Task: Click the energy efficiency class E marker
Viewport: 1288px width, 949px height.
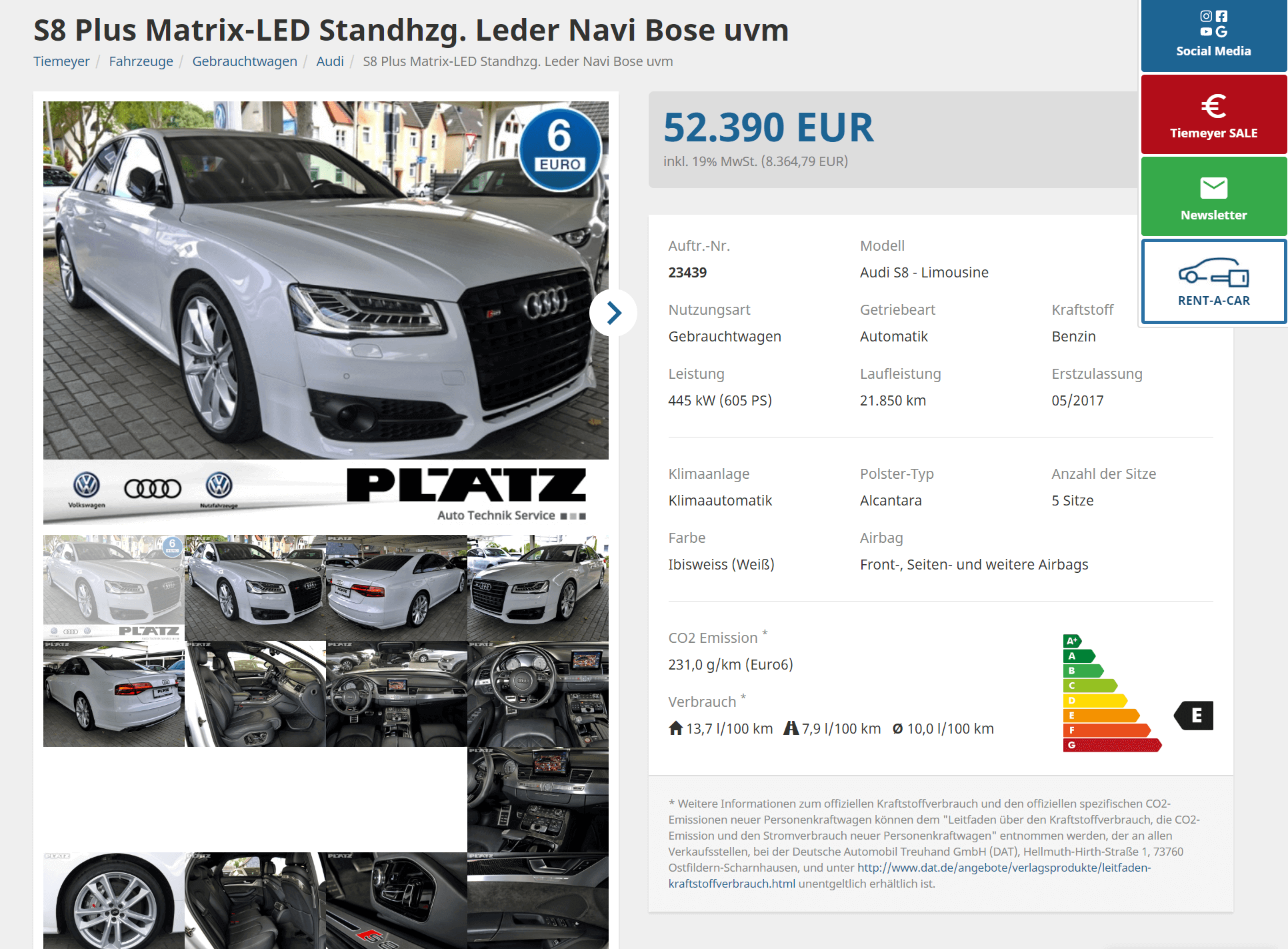Action: coord(1193,716)
